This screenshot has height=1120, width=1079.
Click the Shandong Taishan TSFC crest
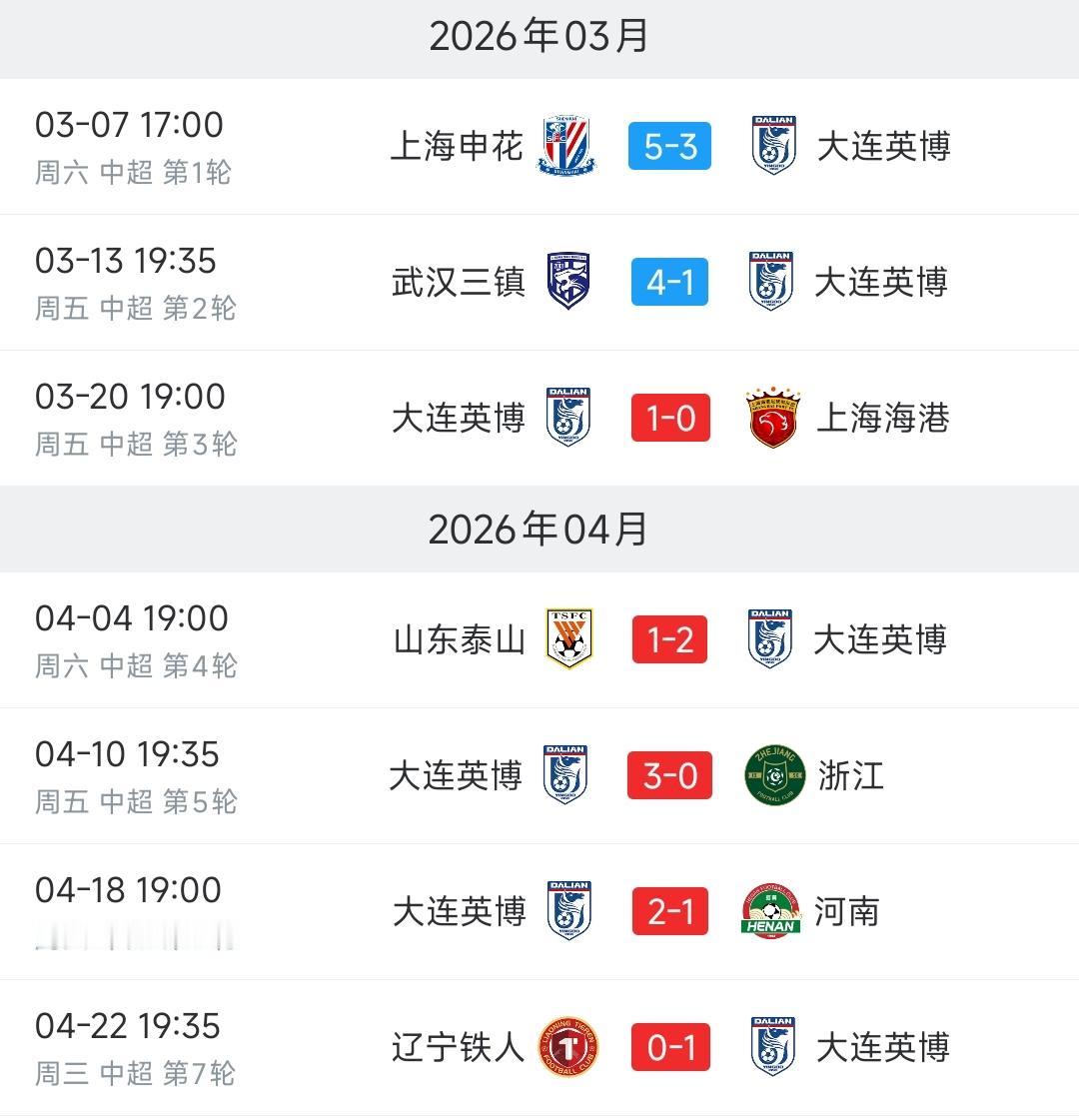[569, 638]
